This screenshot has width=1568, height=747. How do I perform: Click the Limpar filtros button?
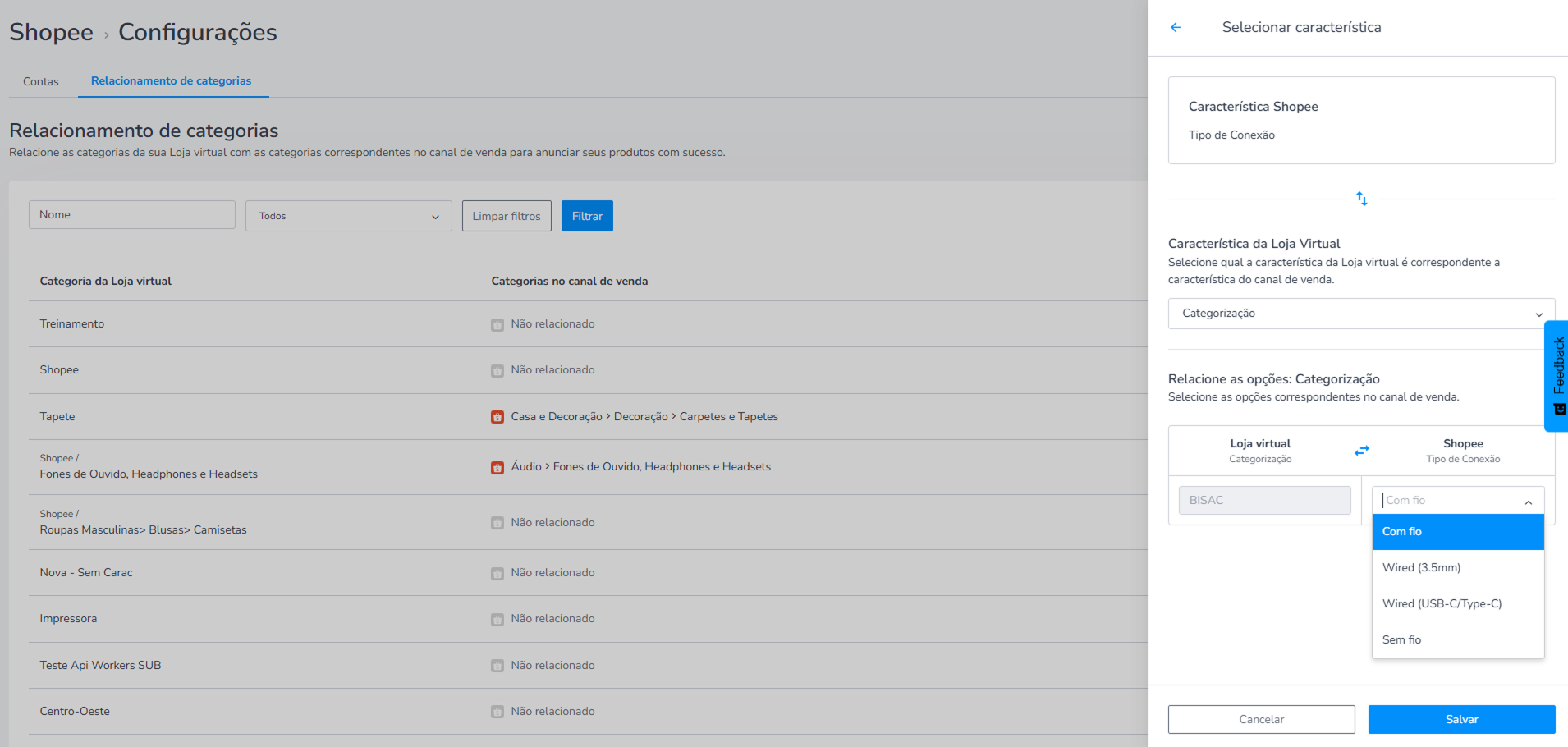[x=507, y=216]
